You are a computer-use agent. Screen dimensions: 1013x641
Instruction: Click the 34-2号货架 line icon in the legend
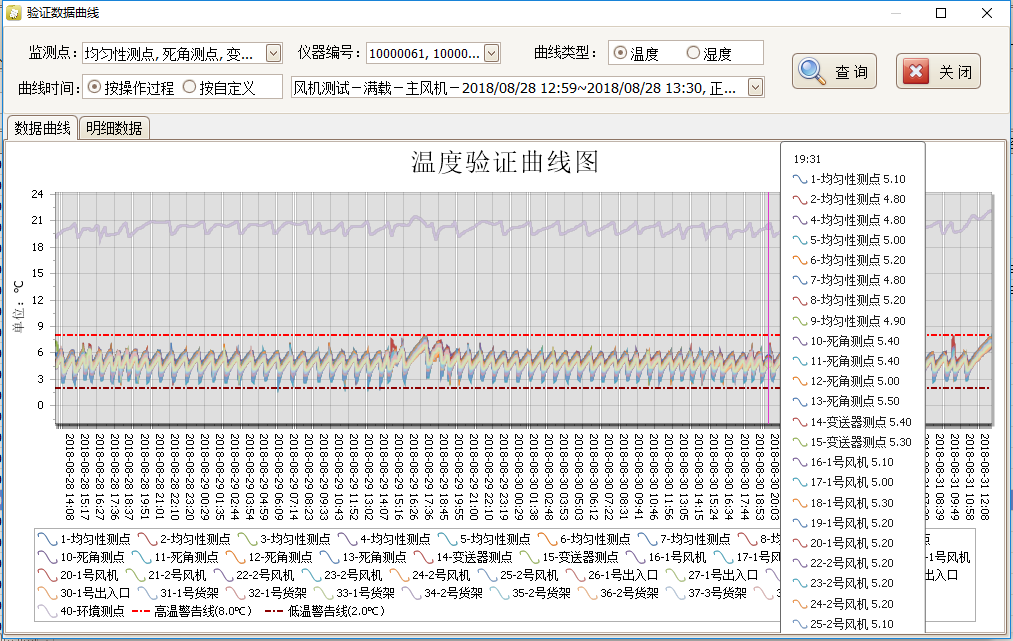click(412, 593)
